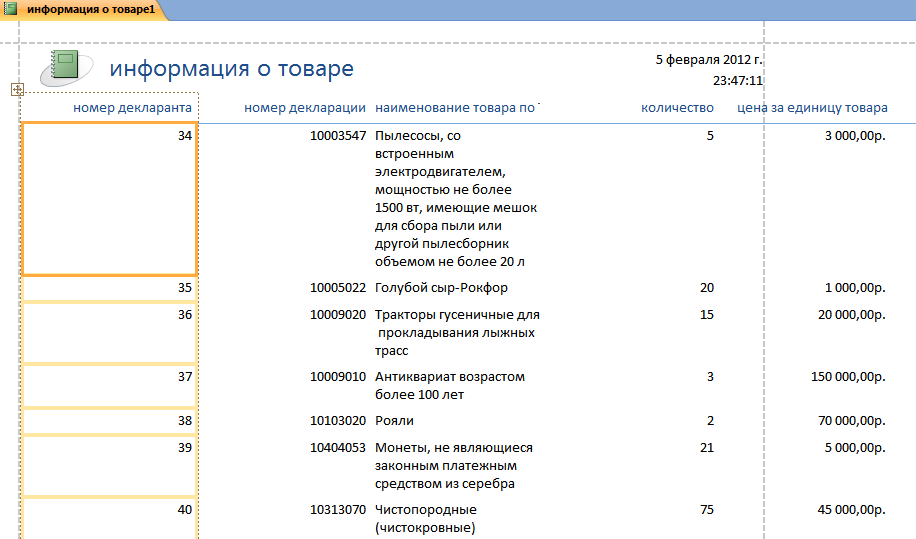The image size is (916, 539).
Task: Select quantity 5 for Пылесосы row
Action: (710, 135)
